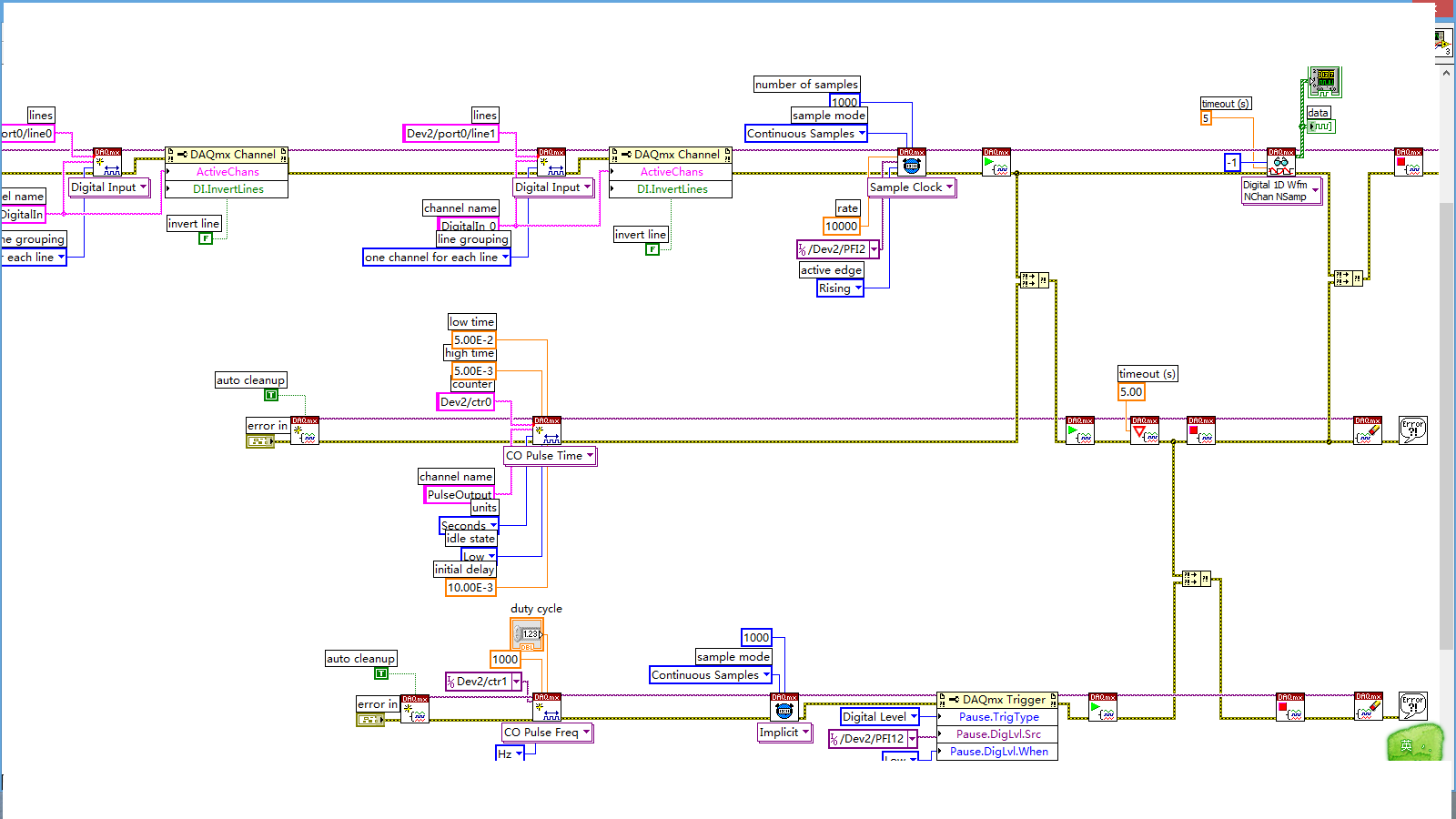Toggle the True constant under middle auto cleanup

click(271, 395)
